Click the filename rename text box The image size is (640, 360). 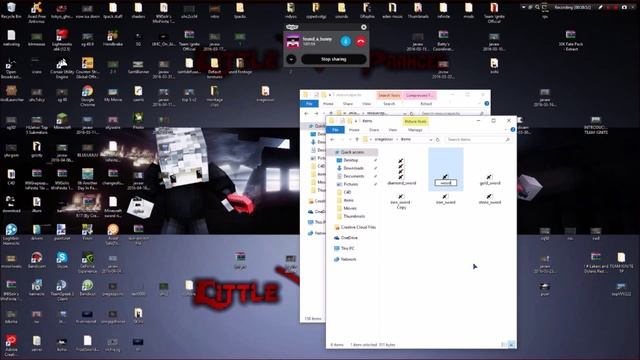[445, 183]
